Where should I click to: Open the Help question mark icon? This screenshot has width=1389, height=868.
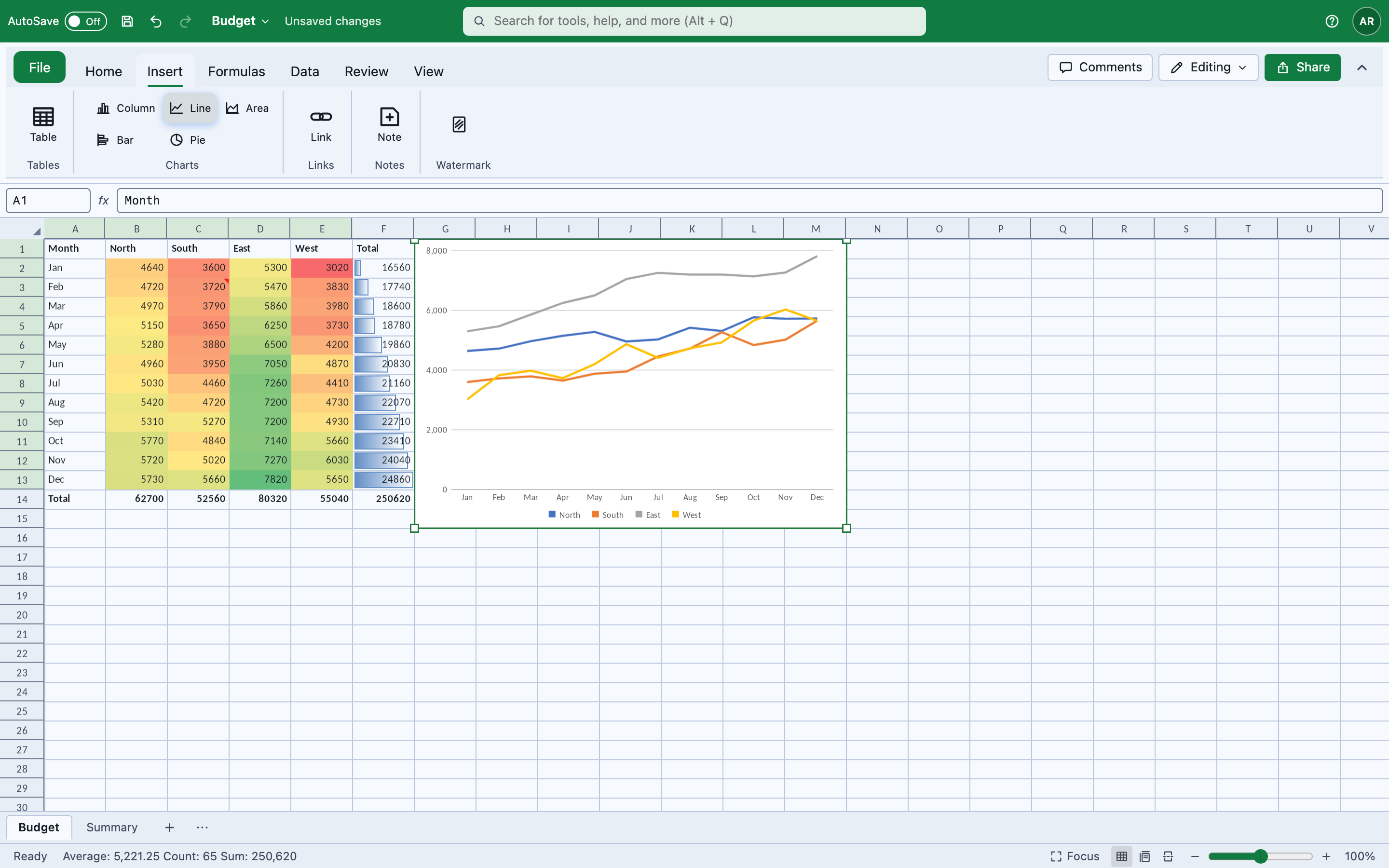coord(1332,21)
